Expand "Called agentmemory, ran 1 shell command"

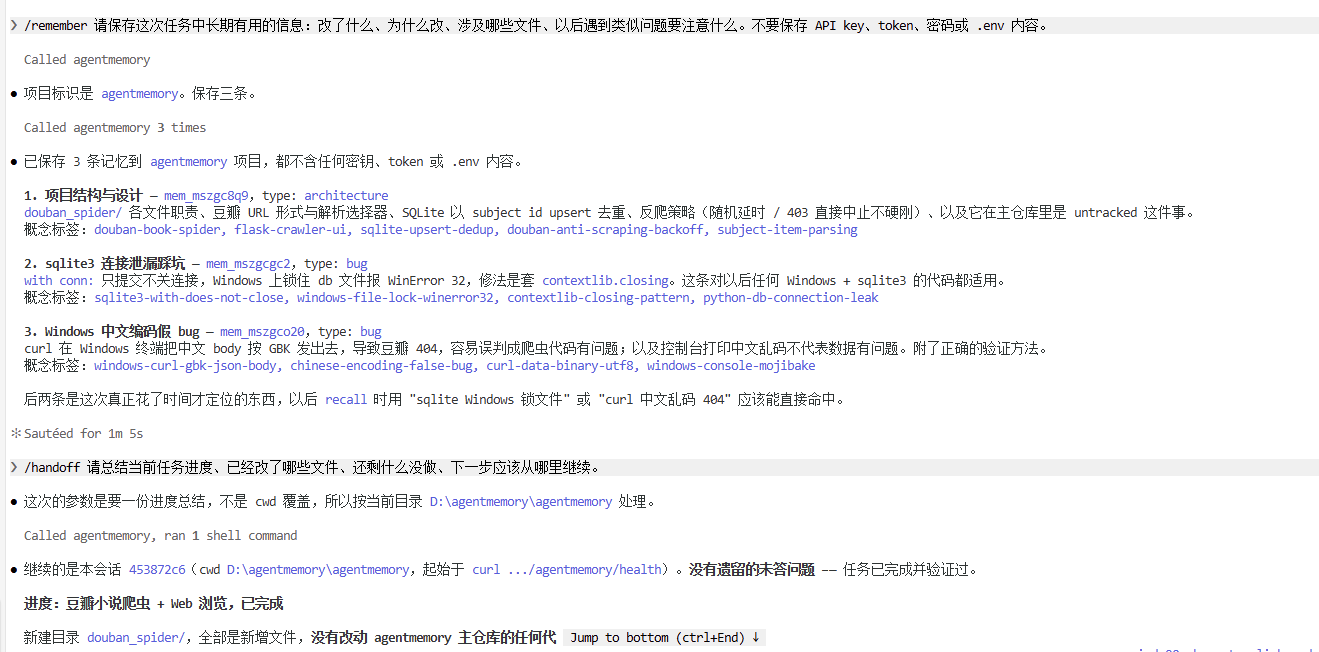pyautogui.click(x=161, y=536)
